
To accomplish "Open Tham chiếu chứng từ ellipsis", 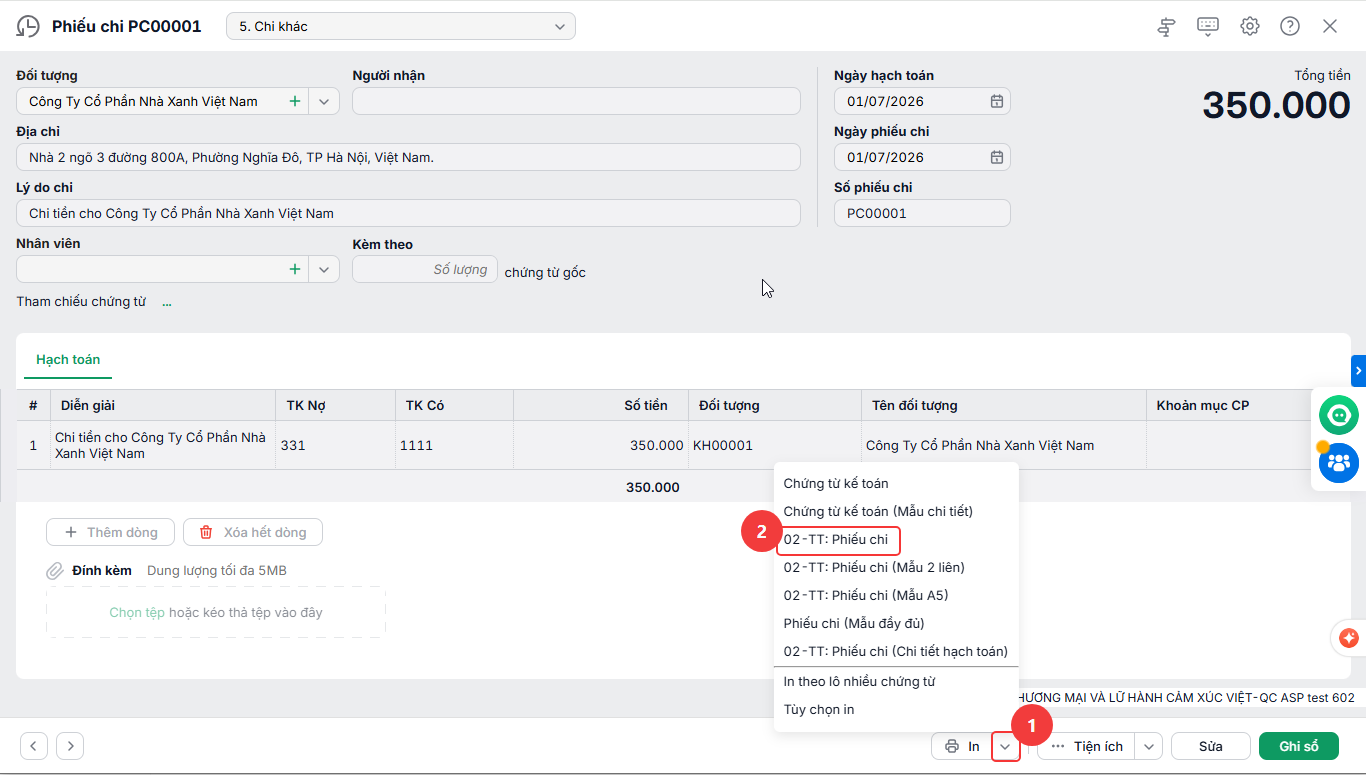I will 167,302.
